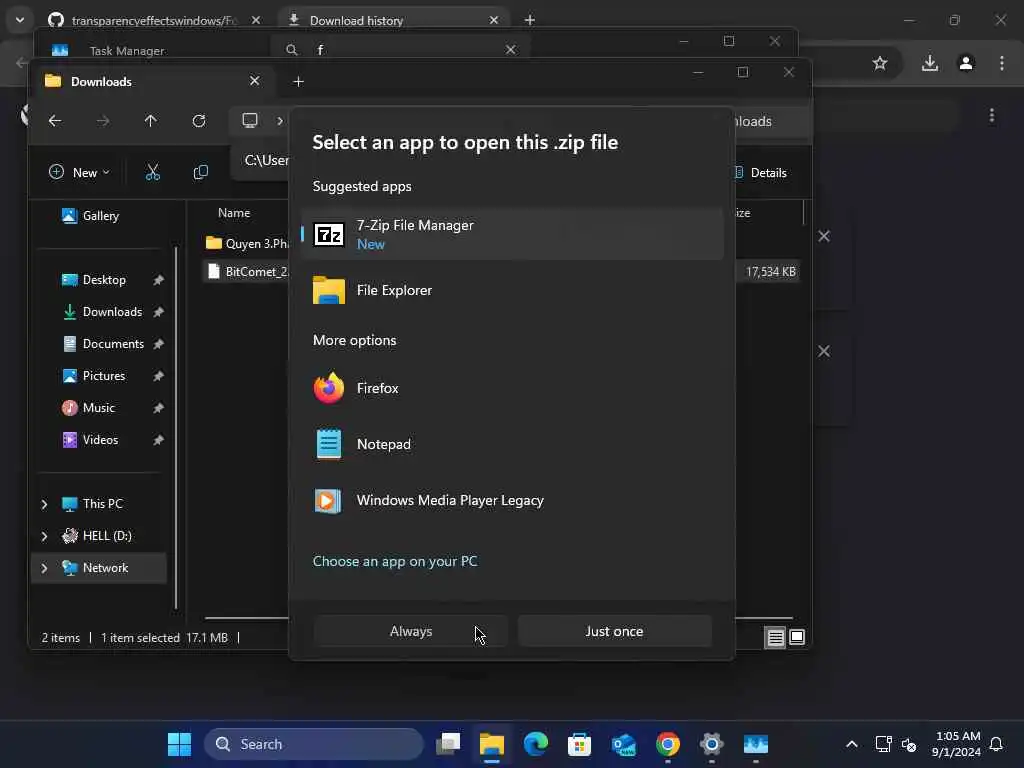1024x768 pixels.
Task: Go up one folder level in Explorer
Action: click(x=151, y=121)
